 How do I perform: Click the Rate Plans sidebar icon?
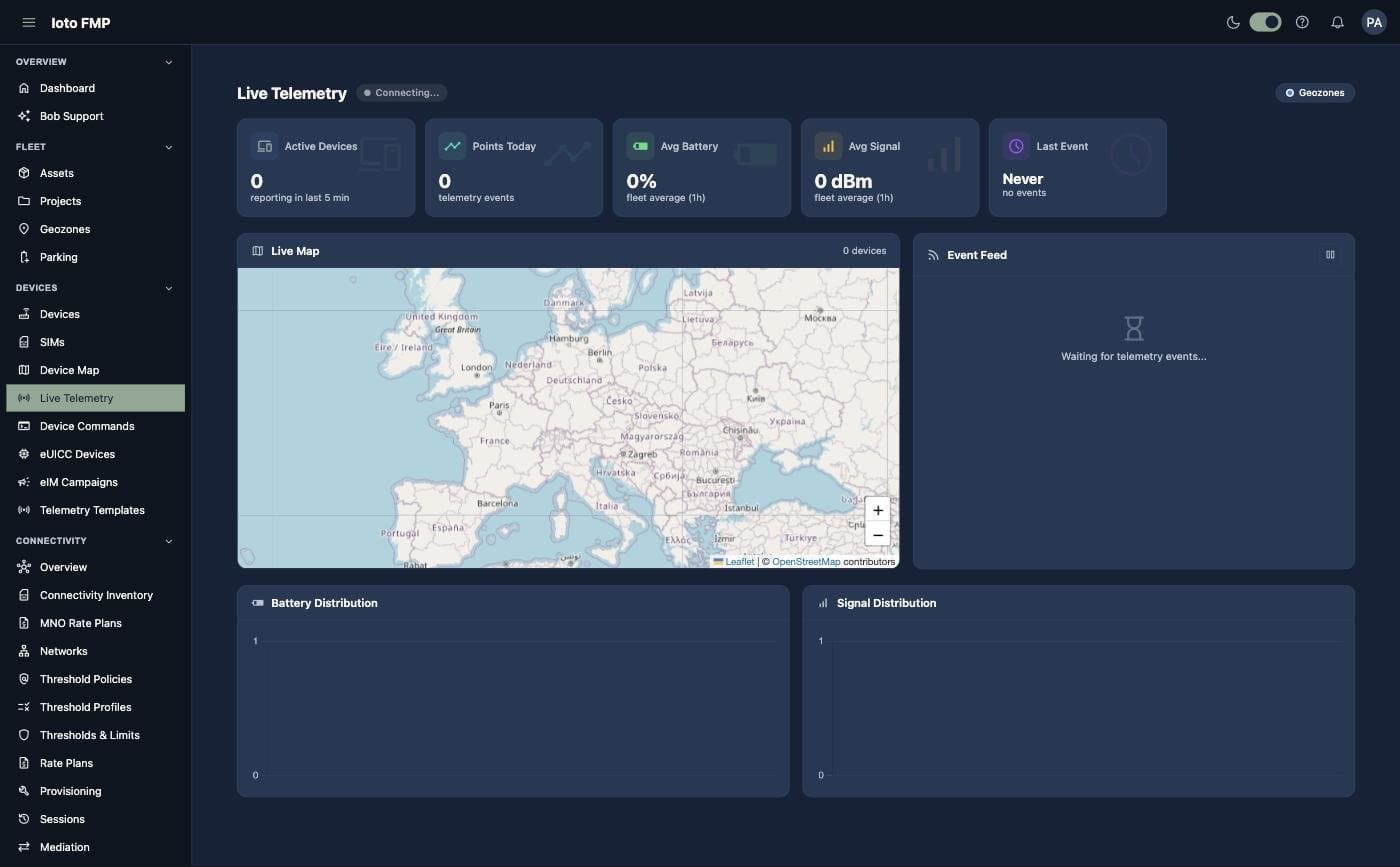tap(24, 763)
